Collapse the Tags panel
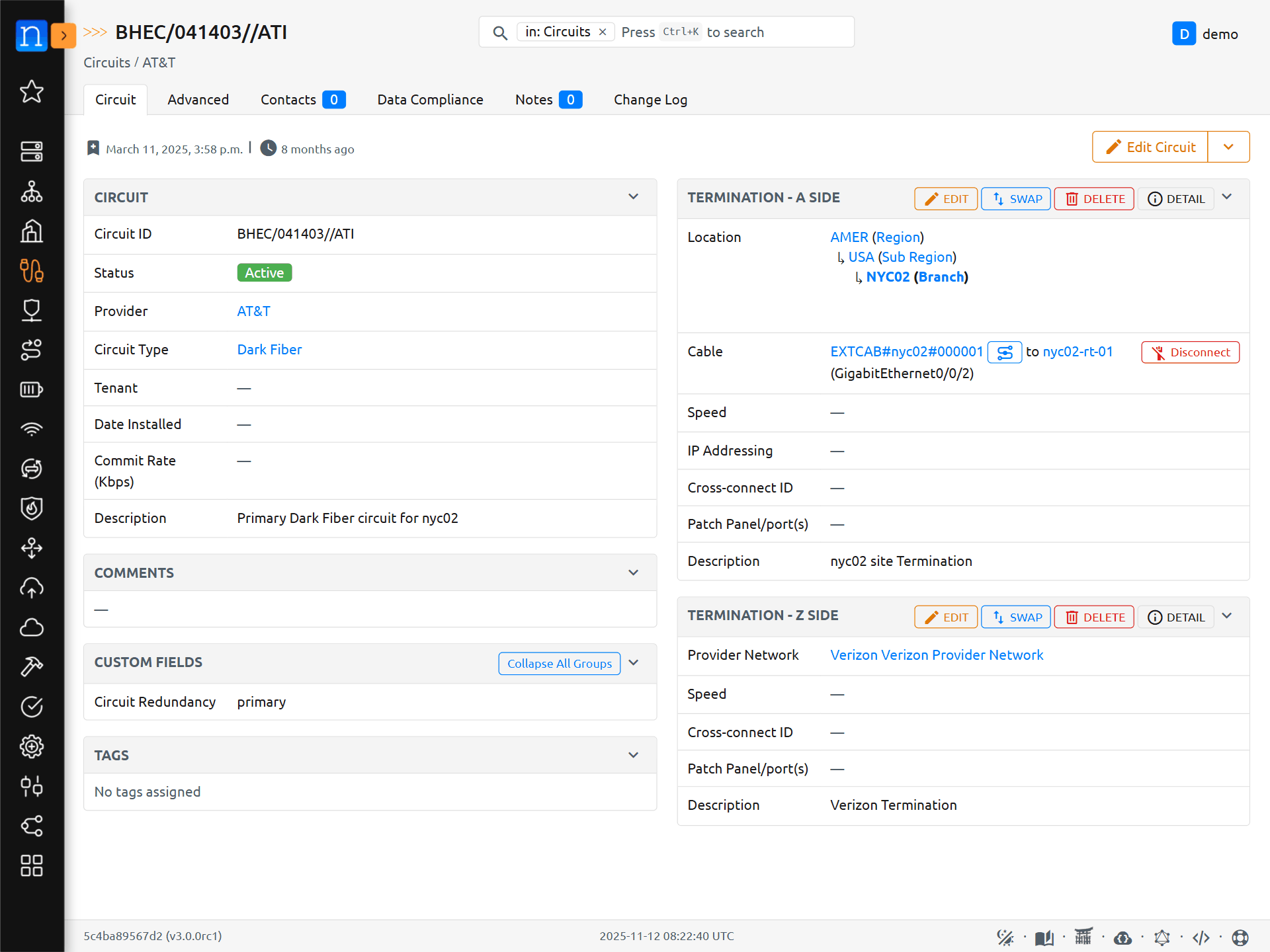1270x952 pixels. pyautogui.click(x=633, y=755)
